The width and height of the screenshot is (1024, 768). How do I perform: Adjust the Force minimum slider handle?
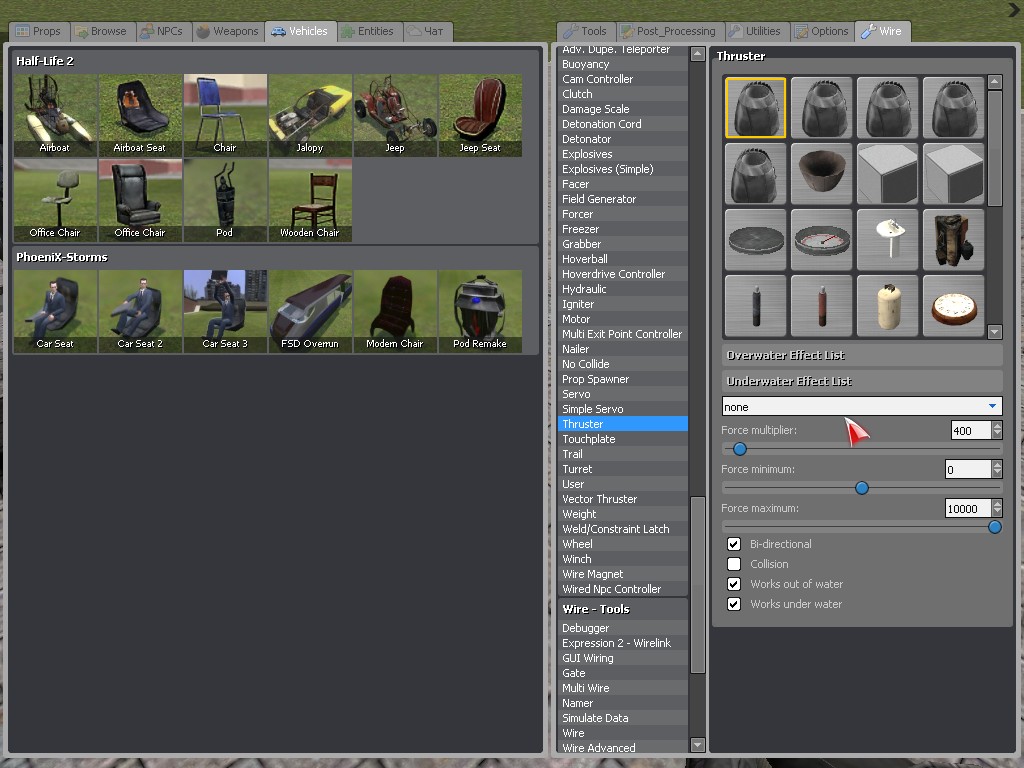[861, 488]
